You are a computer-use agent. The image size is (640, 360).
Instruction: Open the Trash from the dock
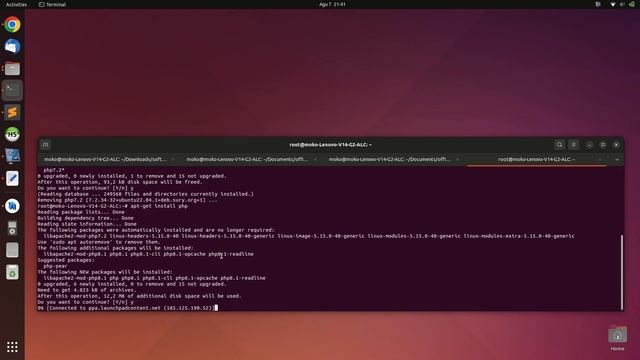click(x=12, y=272)
